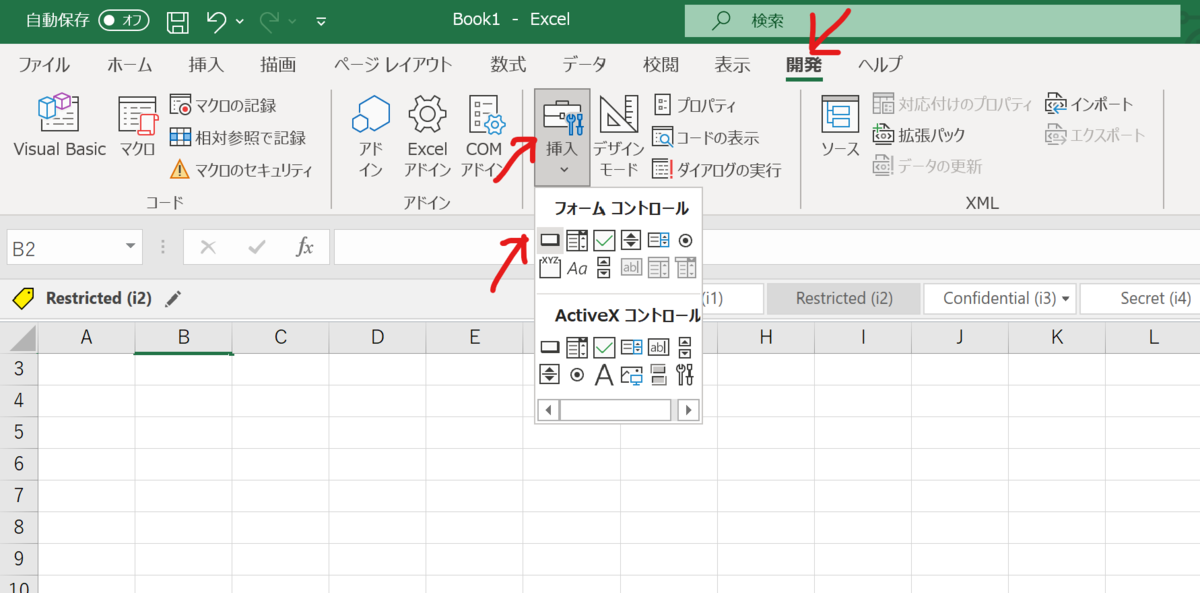
Task: Switch to the データ tab
Action: (x=584, y=65)
